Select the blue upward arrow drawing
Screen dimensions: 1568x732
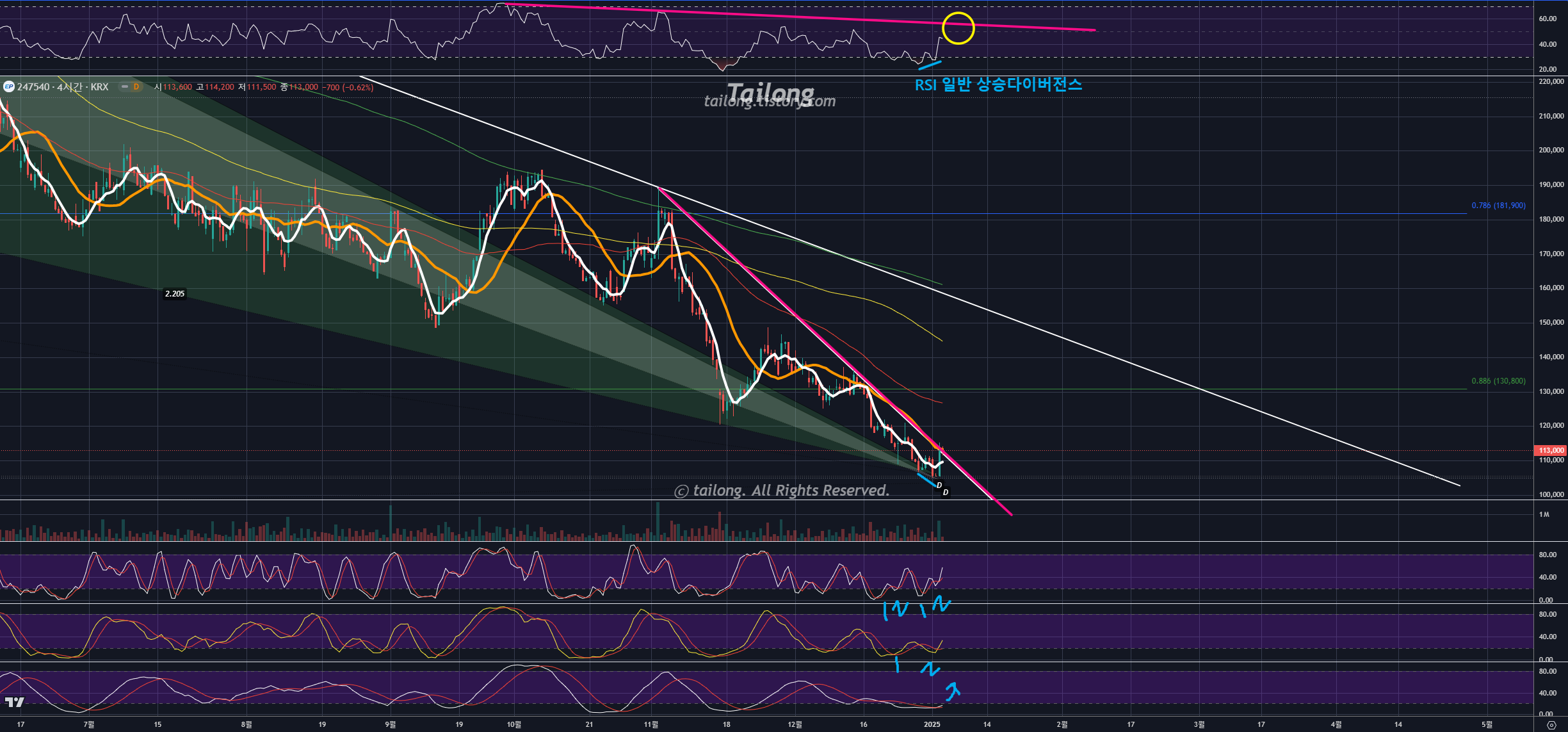point(953,691)
